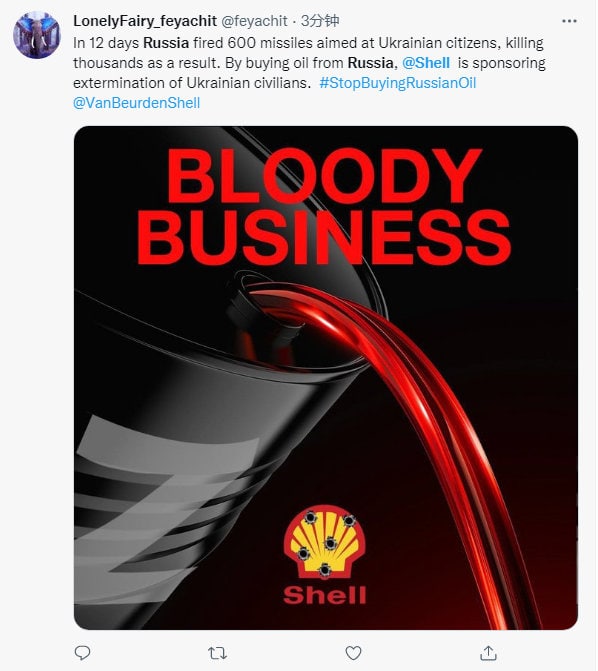Open the three-dot more options menu
598x671 pixels.
coord(569,21)
